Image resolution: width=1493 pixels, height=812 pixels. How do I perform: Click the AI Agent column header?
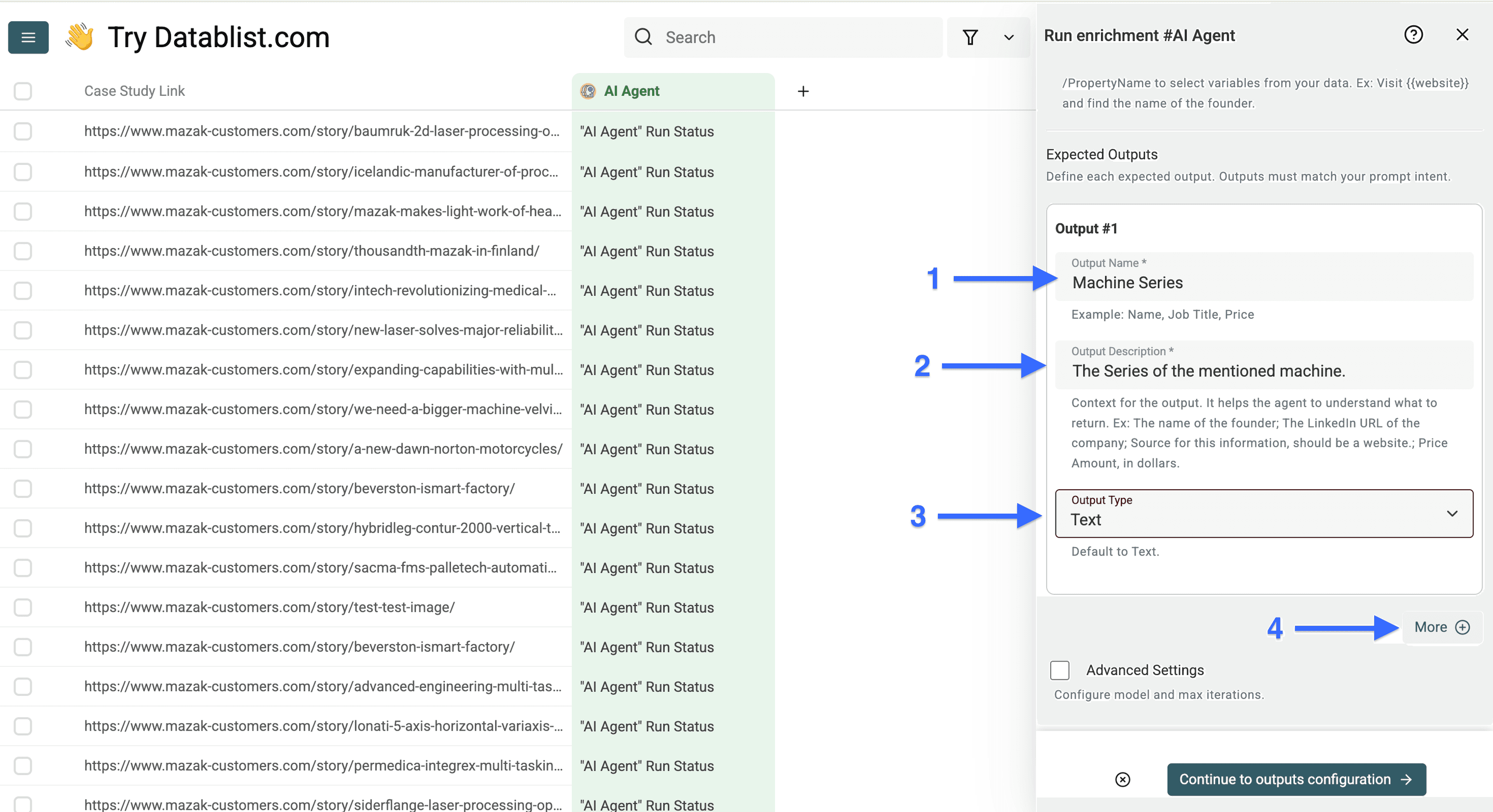(x=673, y=91)
